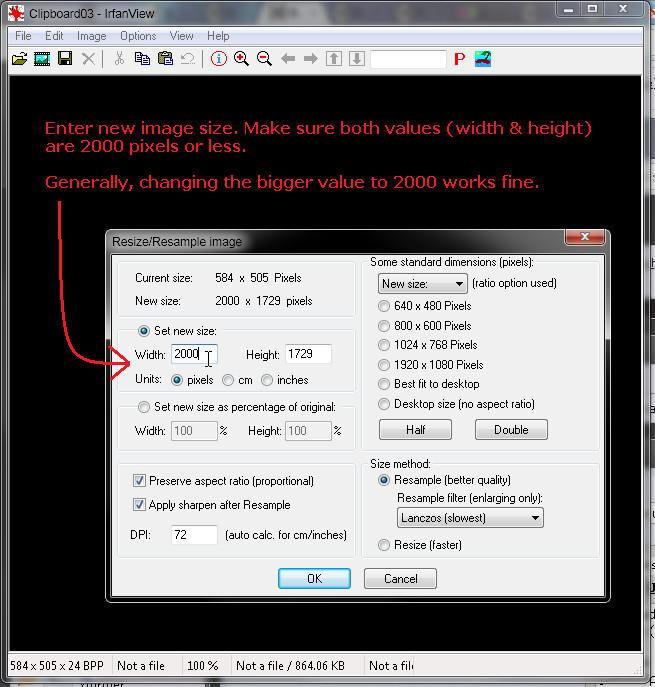Toggle Apply sharpen after Resample checkbox

click(139, 505)
